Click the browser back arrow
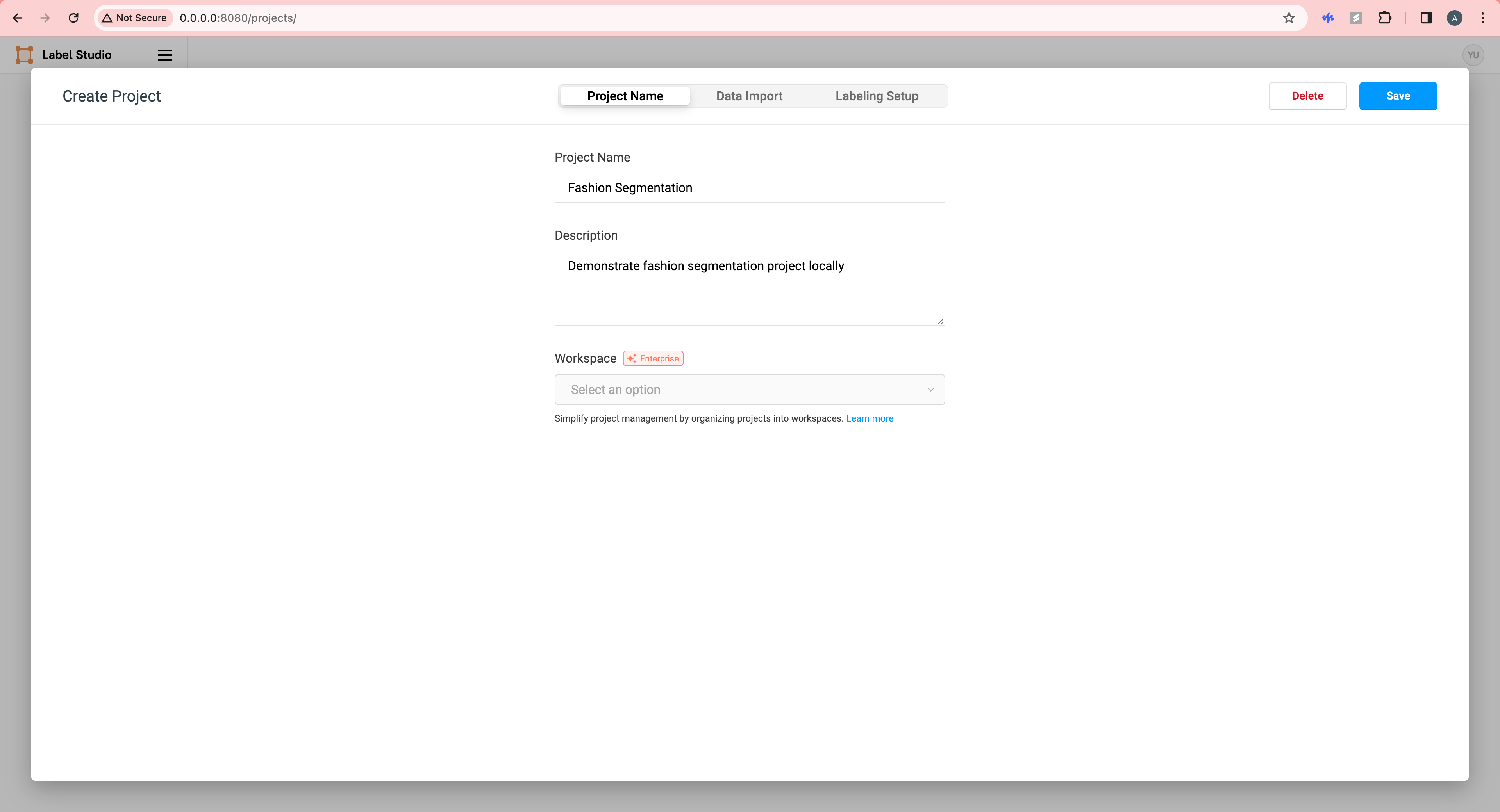Viewport: 1500px width, 812px height. click(x=18, y=18)
